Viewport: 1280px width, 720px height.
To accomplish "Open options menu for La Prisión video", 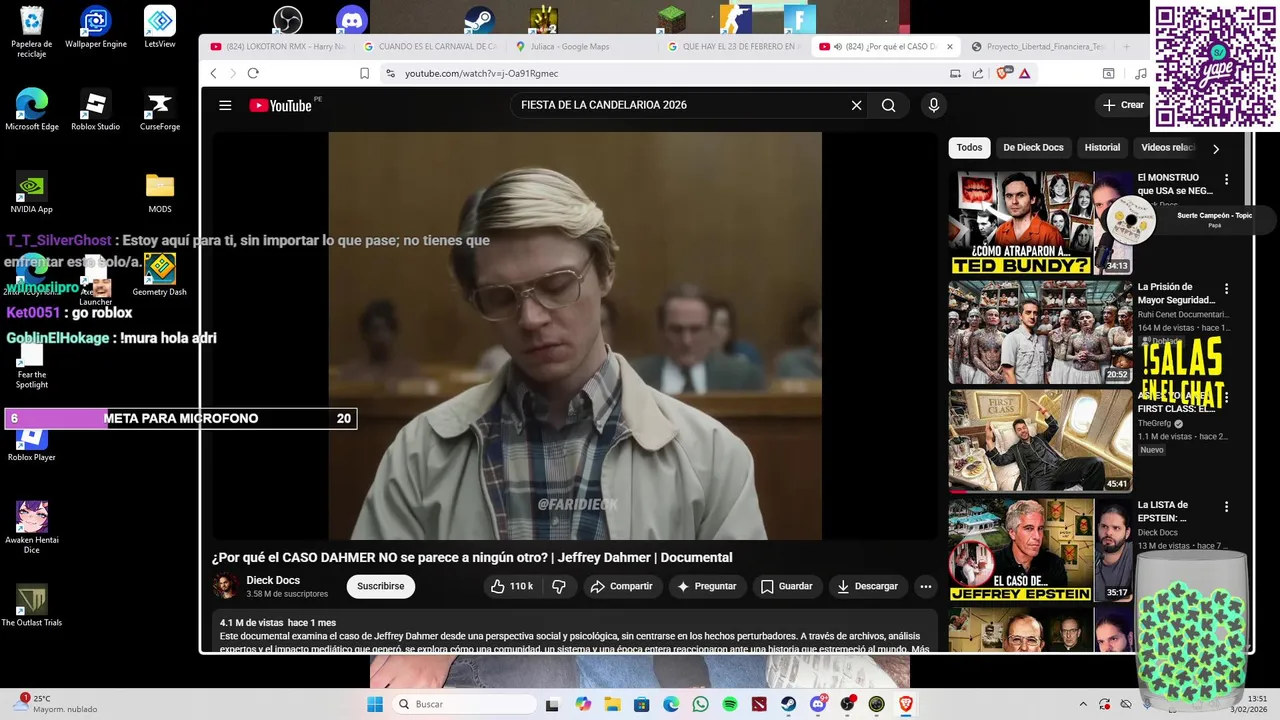I will tap(1226, 289).
